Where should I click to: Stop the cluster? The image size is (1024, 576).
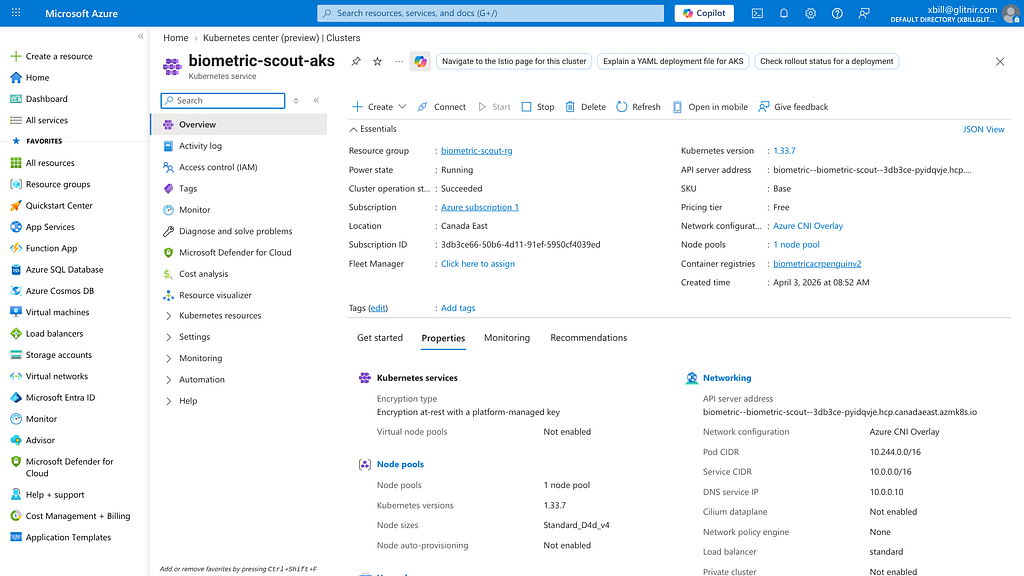[538, 106]
